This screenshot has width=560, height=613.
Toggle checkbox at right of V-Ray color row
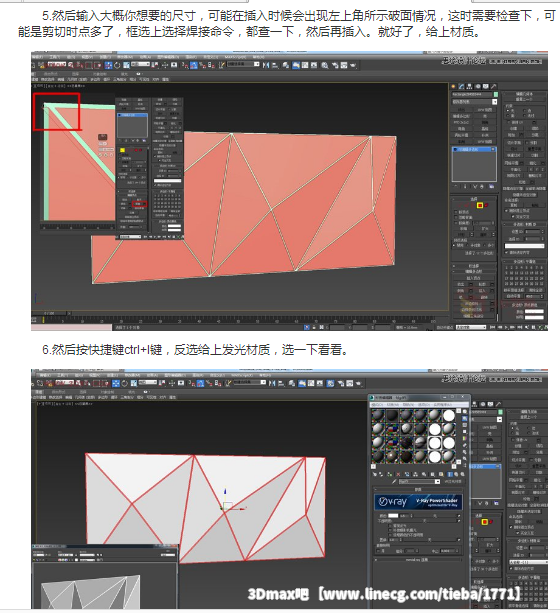pos(459,516)
